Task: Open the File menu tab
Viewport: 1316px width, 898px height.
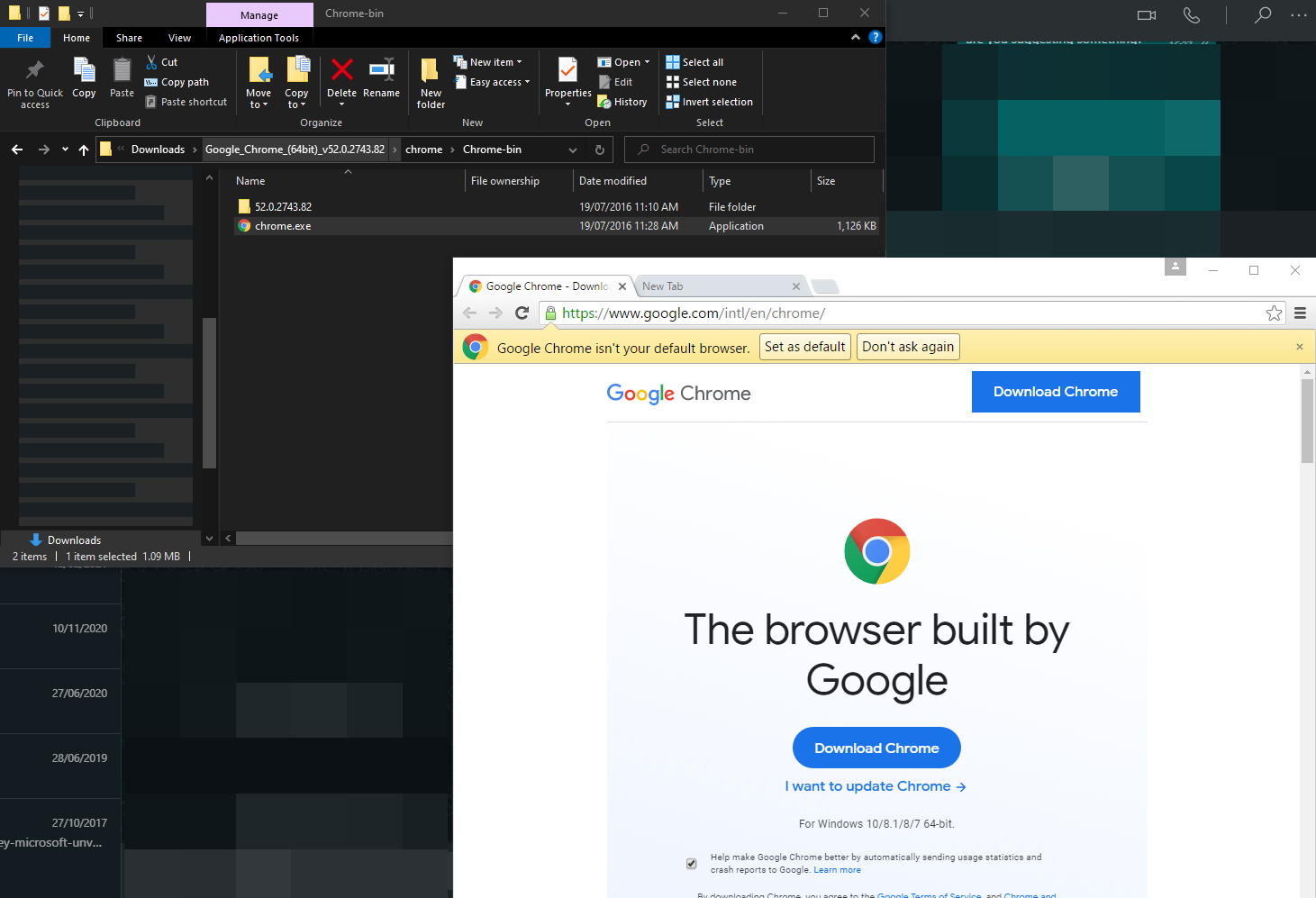Action: pos(25,38)
